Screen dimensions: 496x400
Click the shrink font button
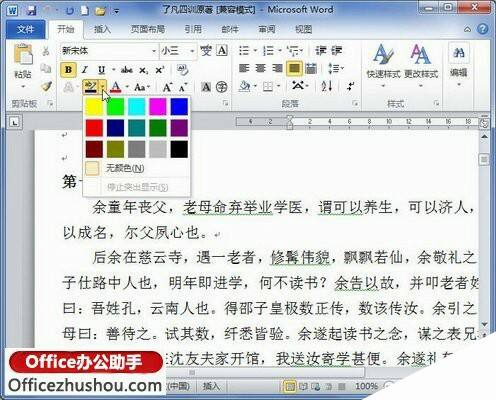pyautogui.click(x=183, y=88)
